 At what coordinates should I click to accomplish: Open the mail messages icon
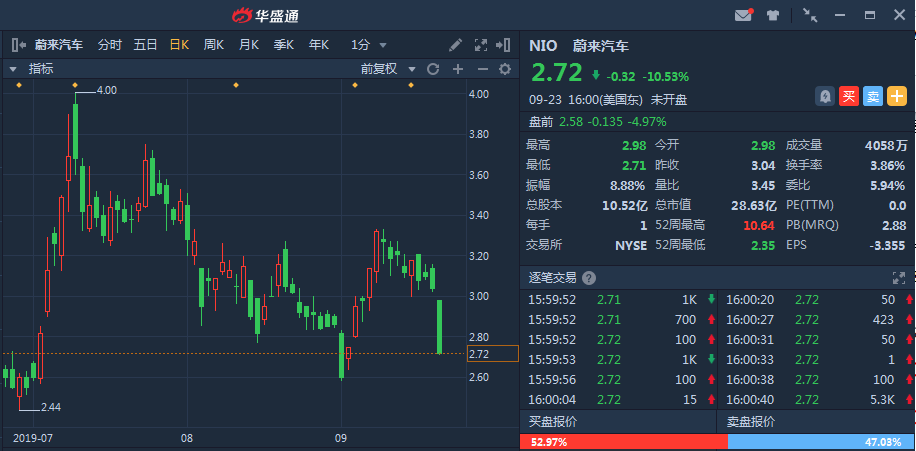point(743,15)
